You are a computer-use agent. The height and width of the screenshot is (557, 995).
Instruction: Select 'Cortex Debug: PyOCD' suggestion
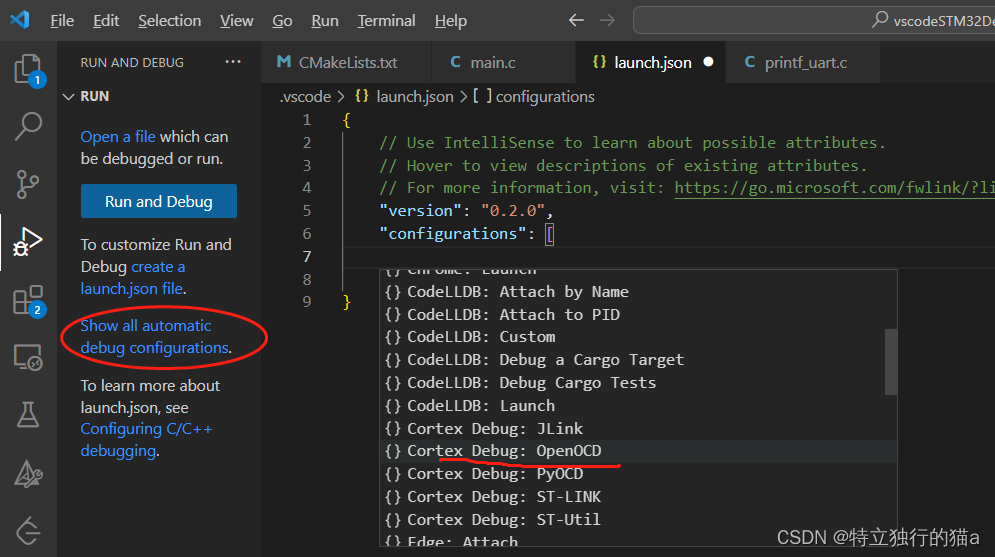coord(638,474)
